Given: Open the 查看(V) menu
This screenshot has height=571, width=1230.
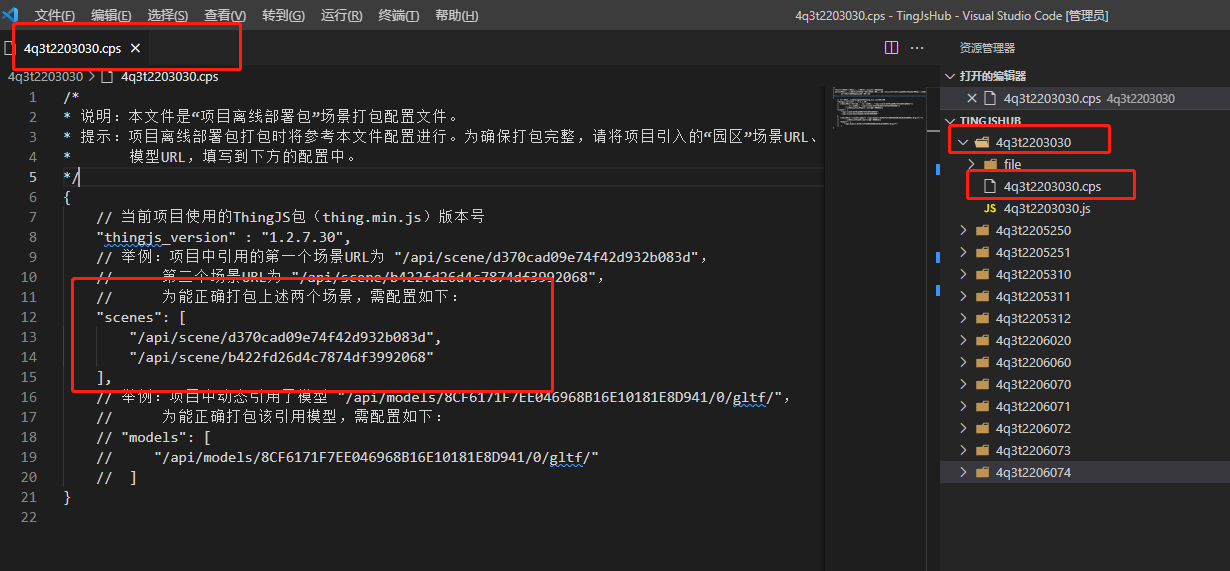Looking at the screenshot, I should tap(225, 15).
